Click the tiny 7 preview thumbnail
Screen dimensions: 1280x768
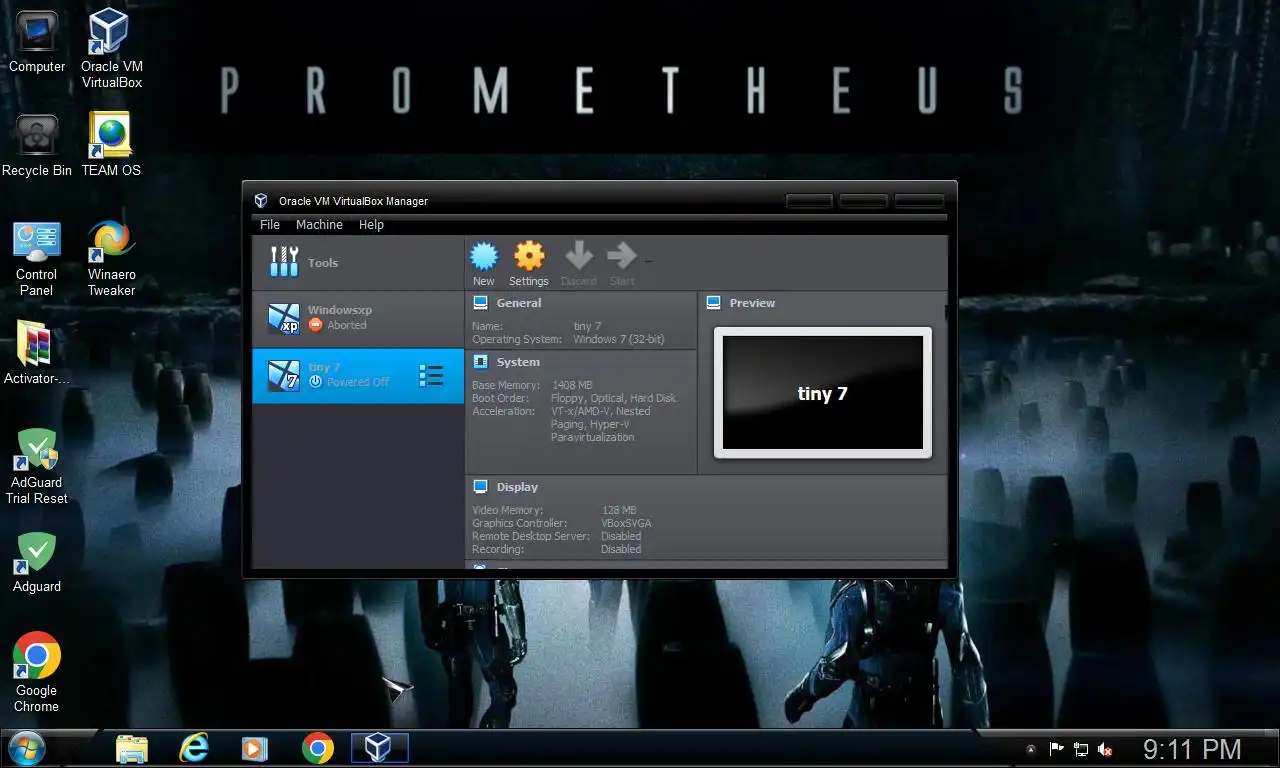(823, 393)
